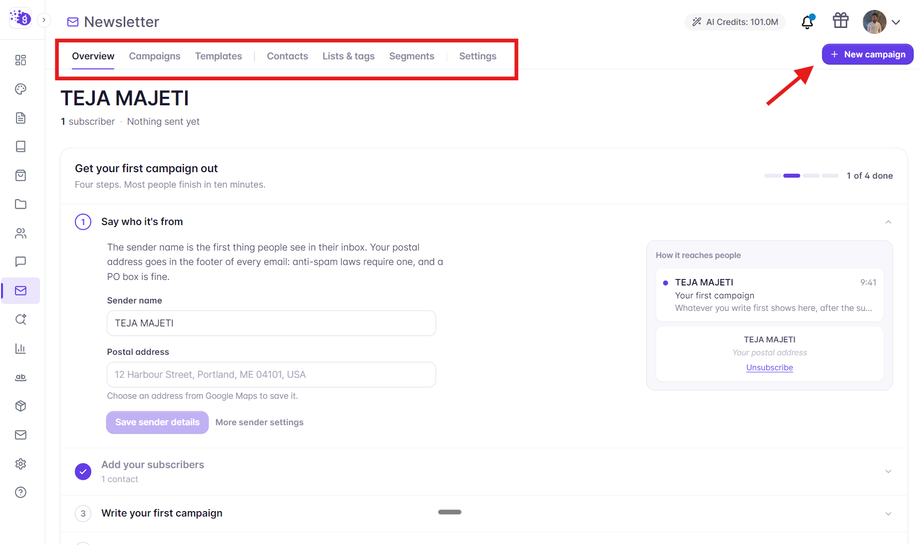Switch to the Lists & tags tab
The image size is (919, 545).
pos(348,56)
